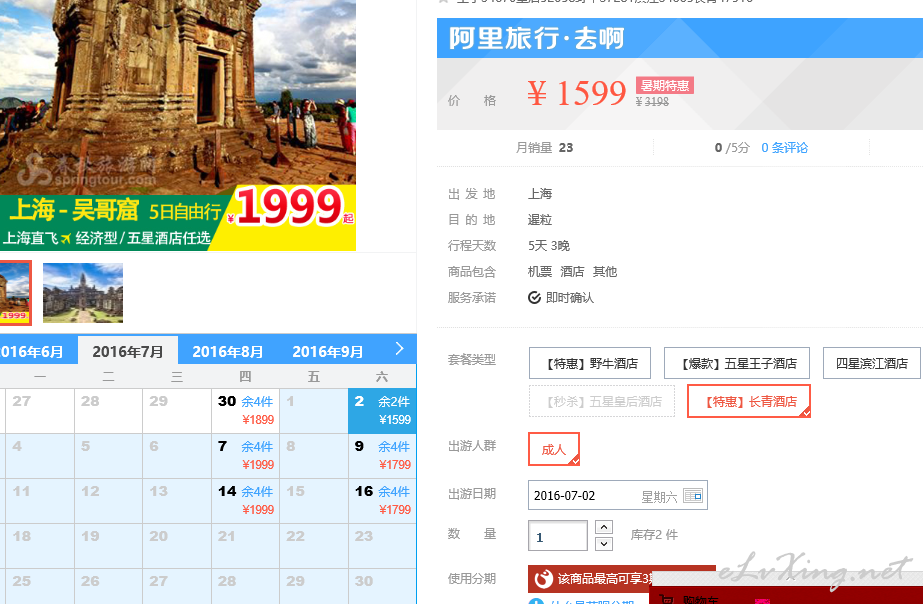Screen dimensions: 923x604
Task: Pick July 2 departure priced ¥1599
Action: [383, 411]
